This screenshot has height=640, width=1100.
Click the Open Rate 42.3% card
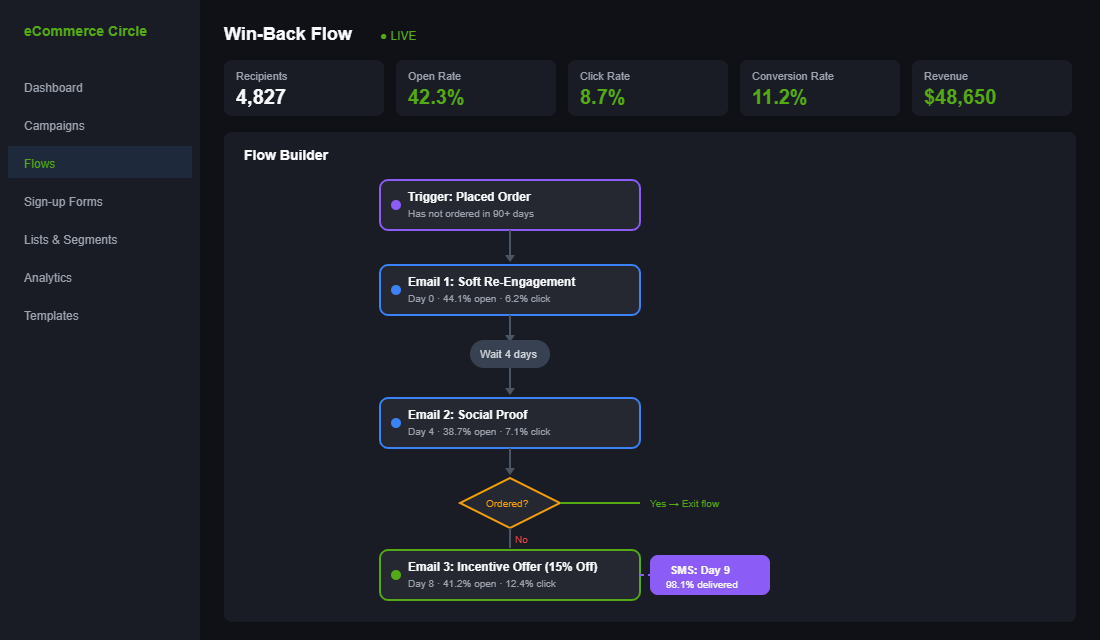[x=475, y=88]
